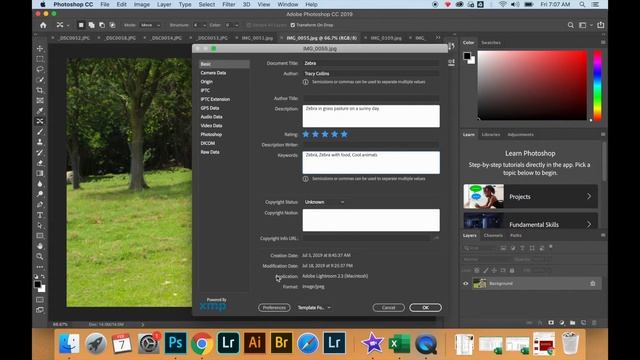Click the Copyright Notice text box
The image size is (640, 360).
click(371, 220)
